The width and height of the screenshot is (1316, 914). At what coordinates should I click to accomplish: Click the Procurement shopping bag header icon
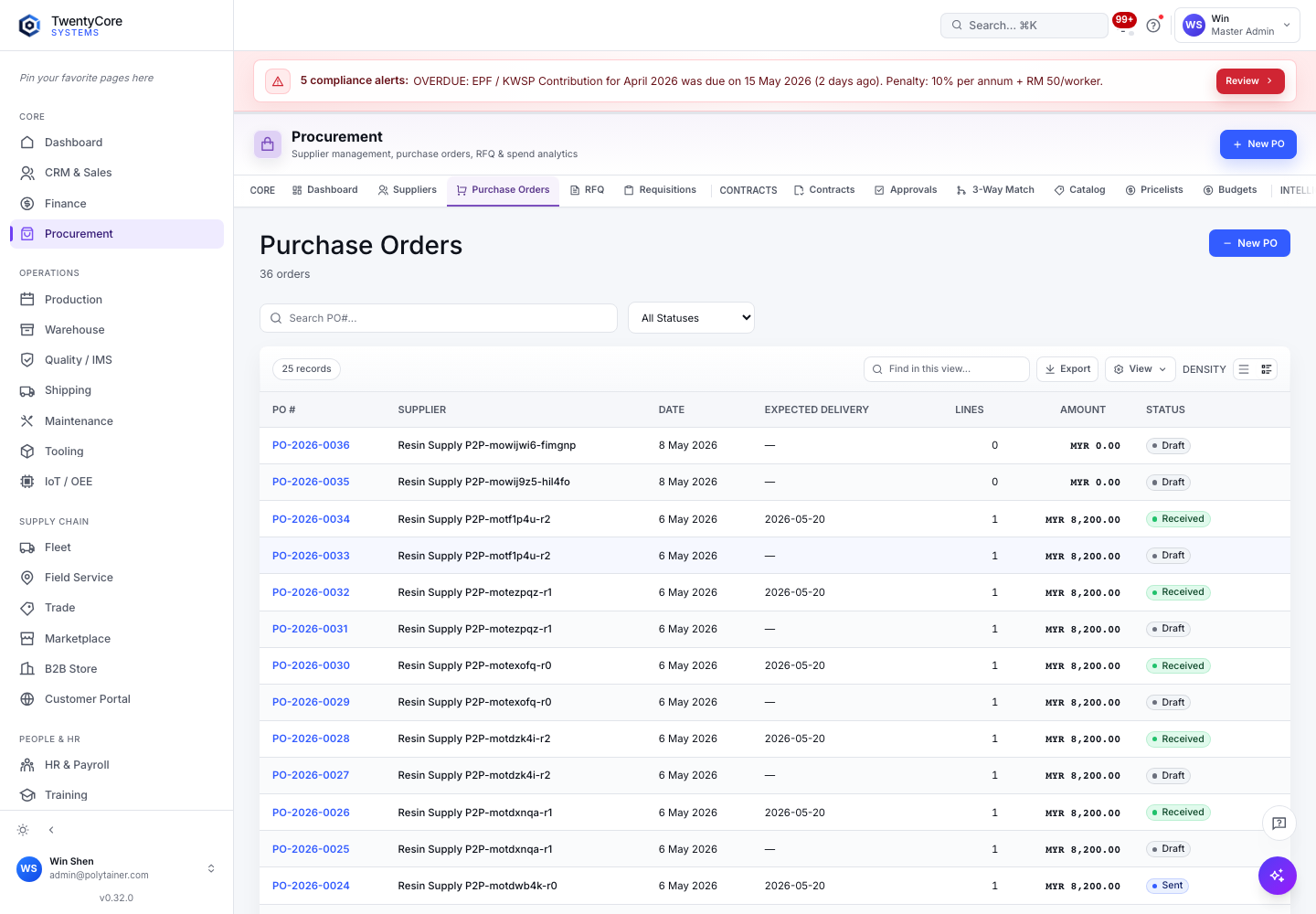(268, 144)
